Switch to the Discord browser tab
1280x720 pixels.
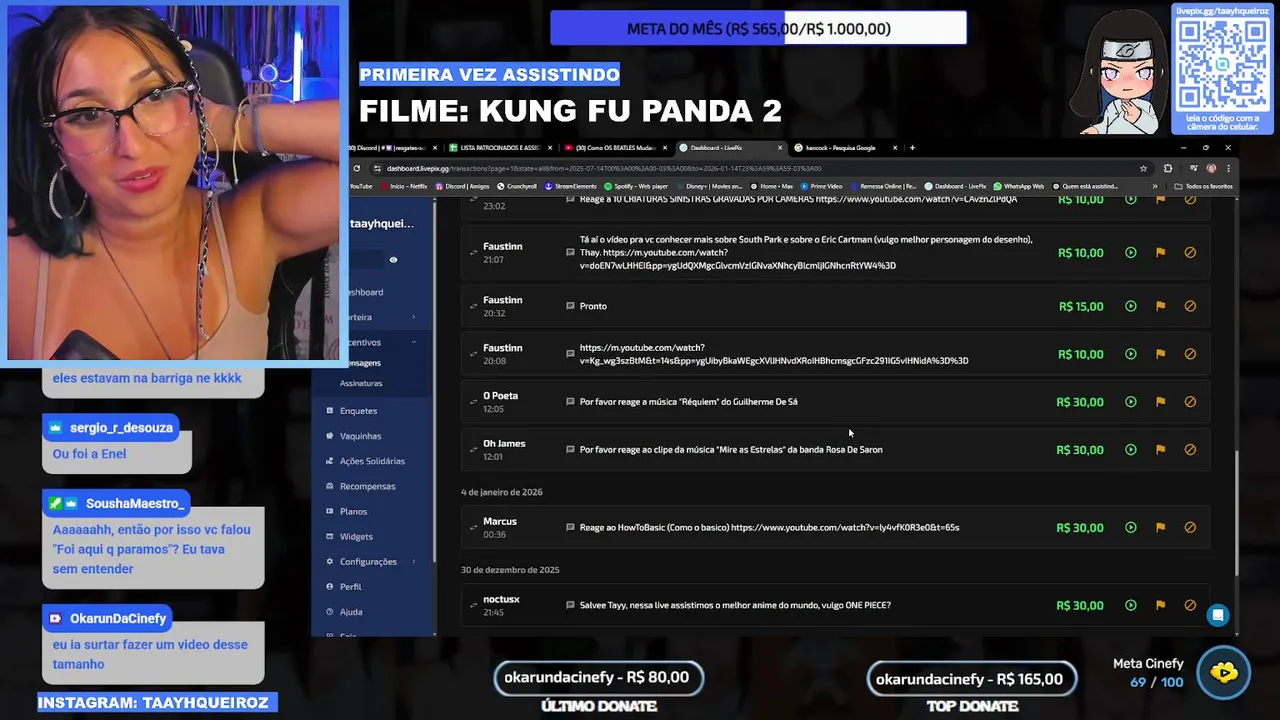point(390,148)
